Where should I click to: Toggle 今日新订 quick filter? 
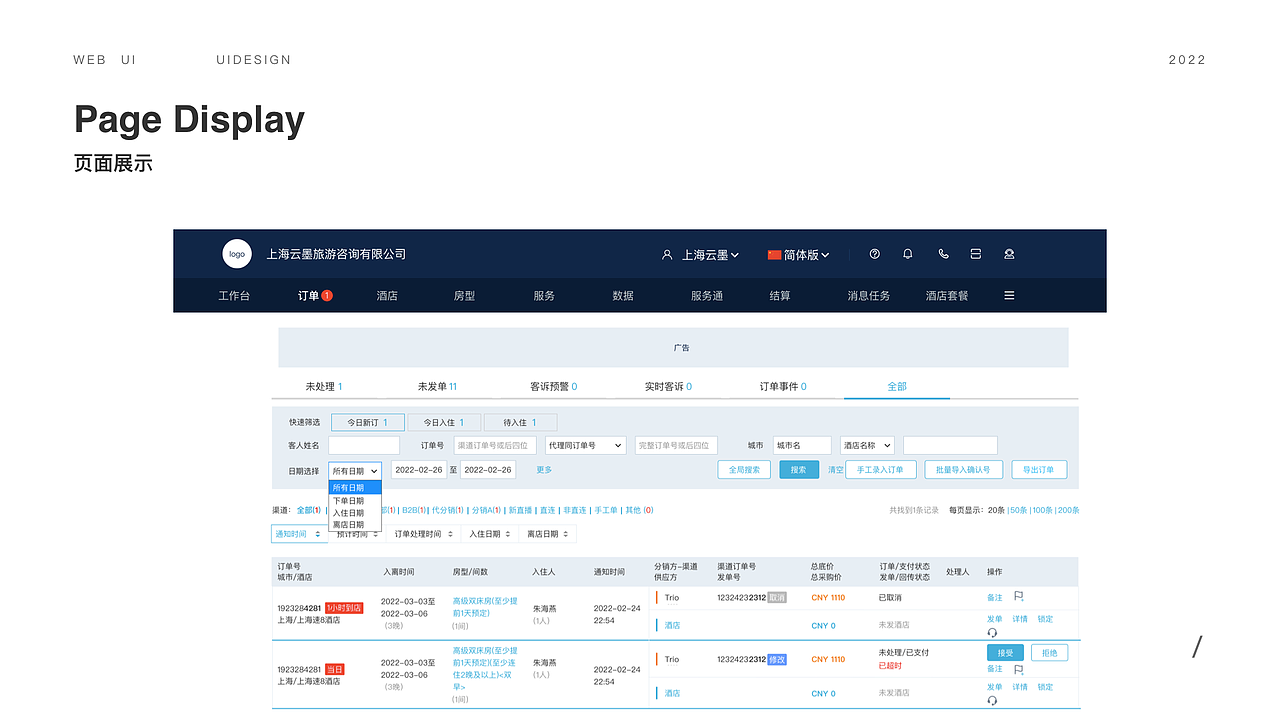click(368, 423)
